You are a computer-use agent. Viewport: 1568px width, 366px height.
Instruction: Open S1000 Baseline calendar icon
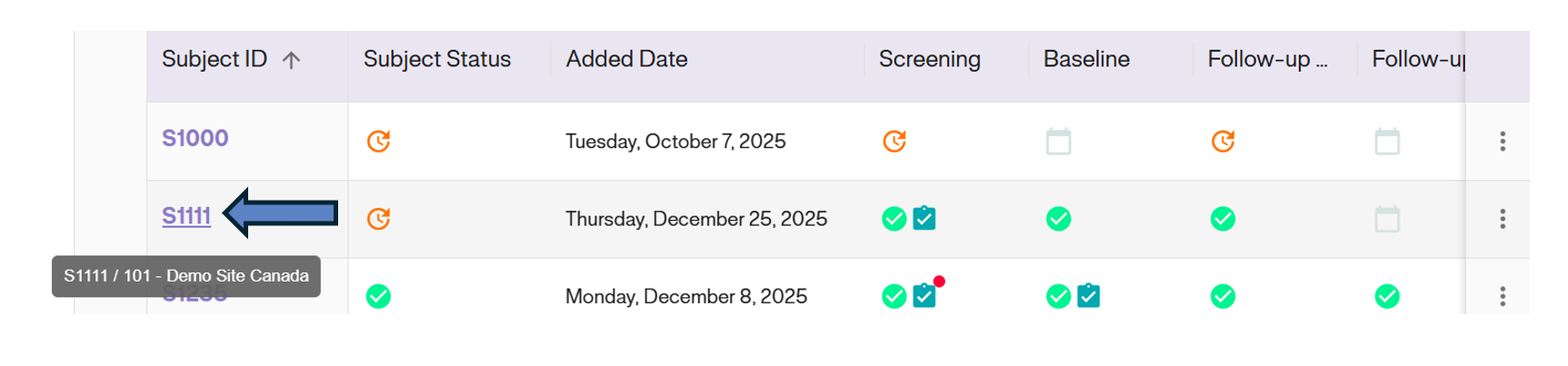click(x=1058, y=142)
